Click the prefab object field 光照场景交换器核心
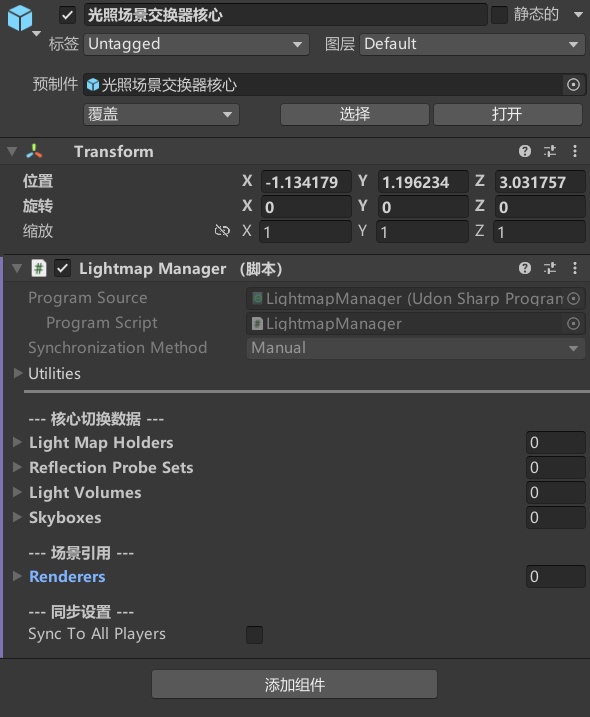The height and width of the screenshot is (717, 590). pos(322,85)
